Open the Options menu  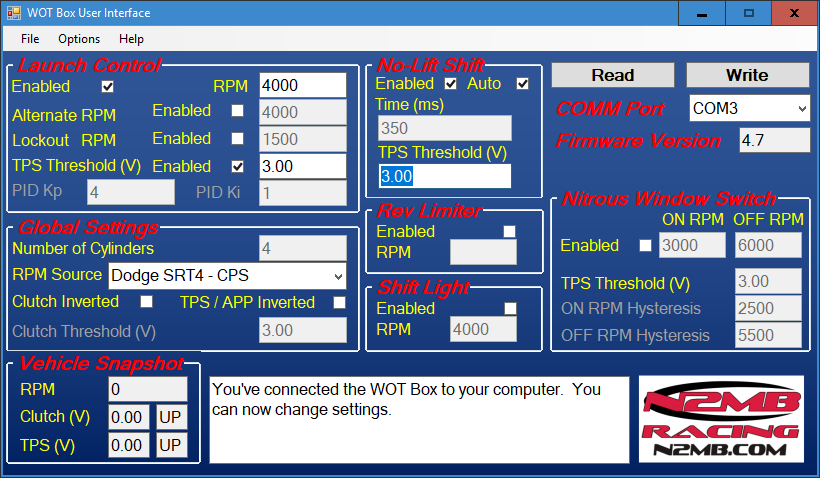pos(79,39)
